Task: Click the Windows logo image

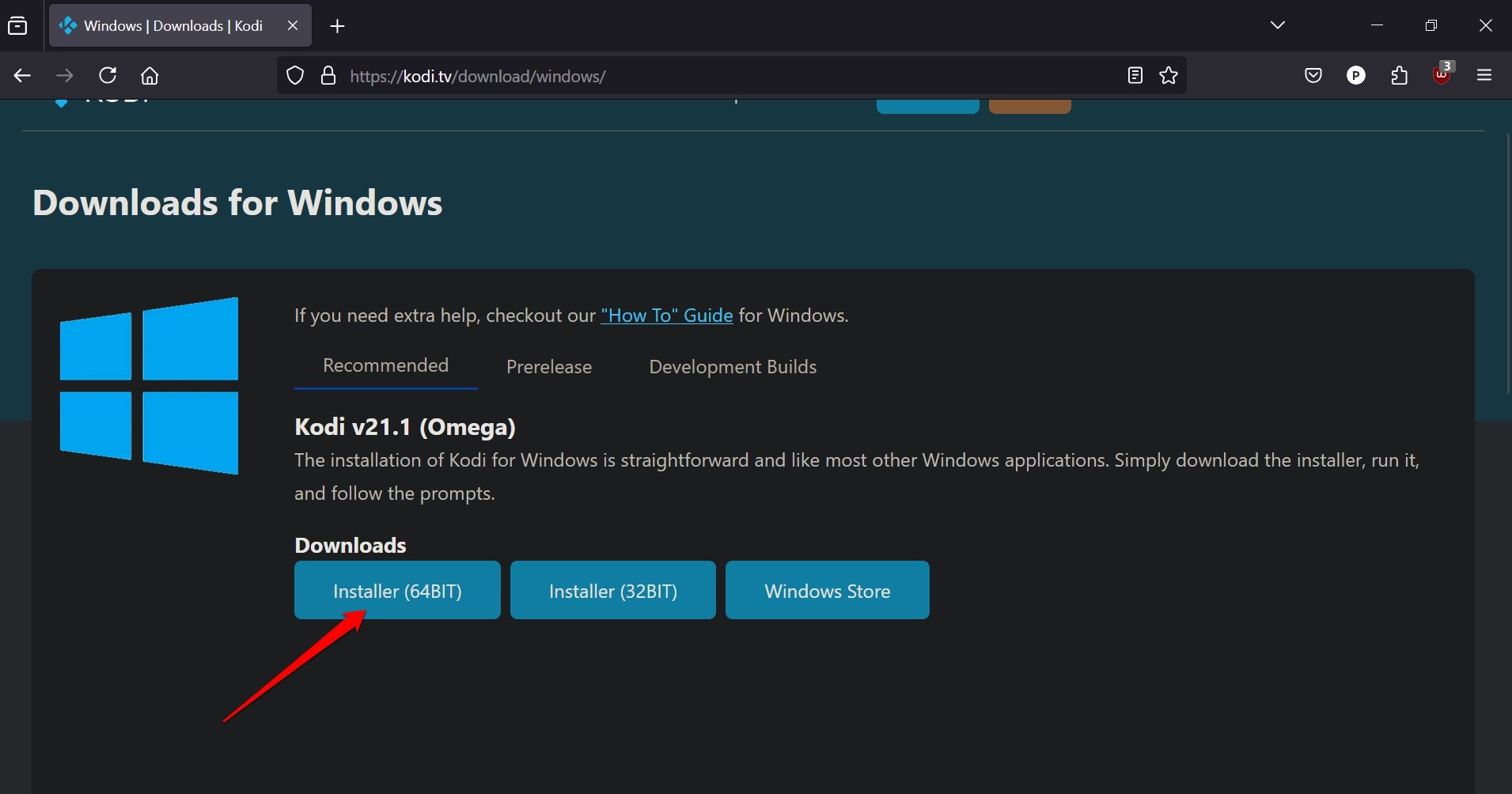Action: [x=149, y=386]
